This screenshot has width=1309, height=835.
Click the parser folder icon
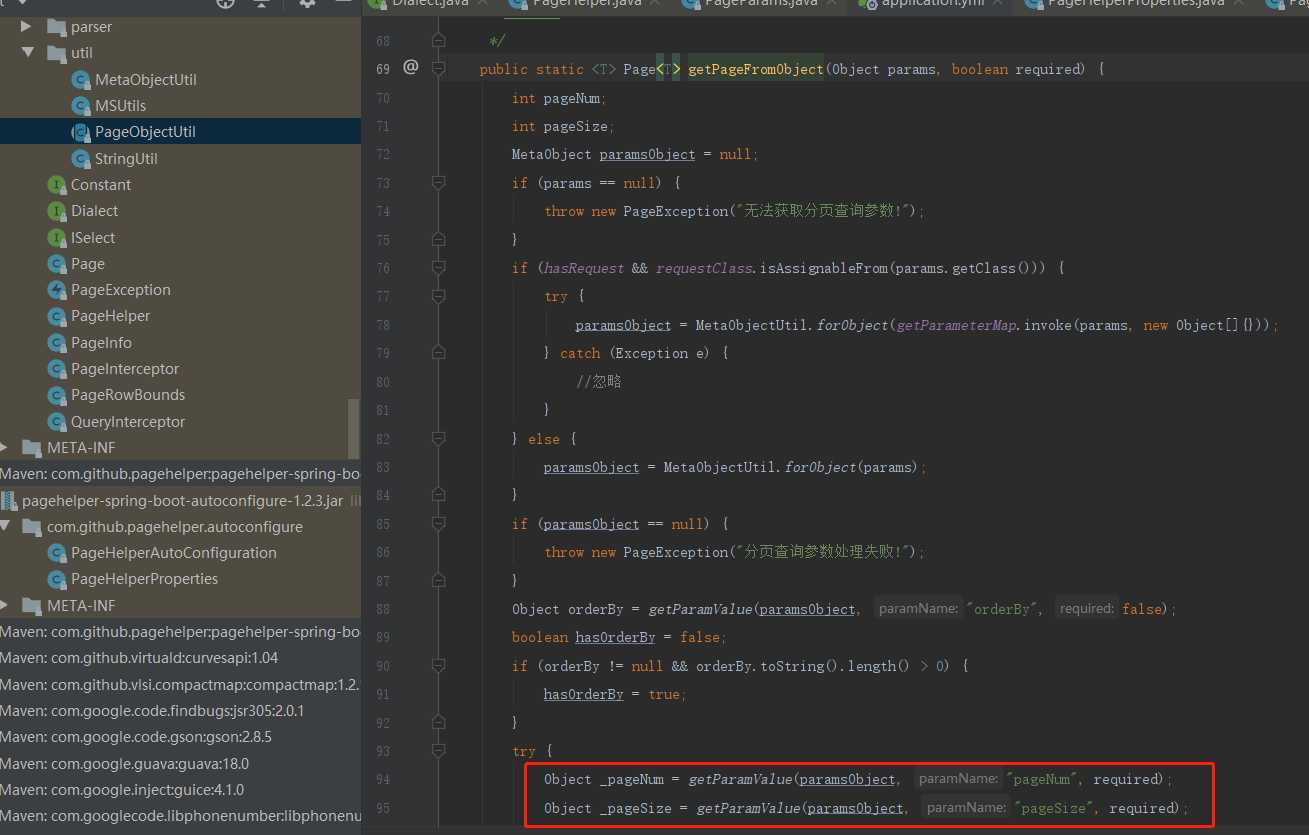tap(56, 27)
